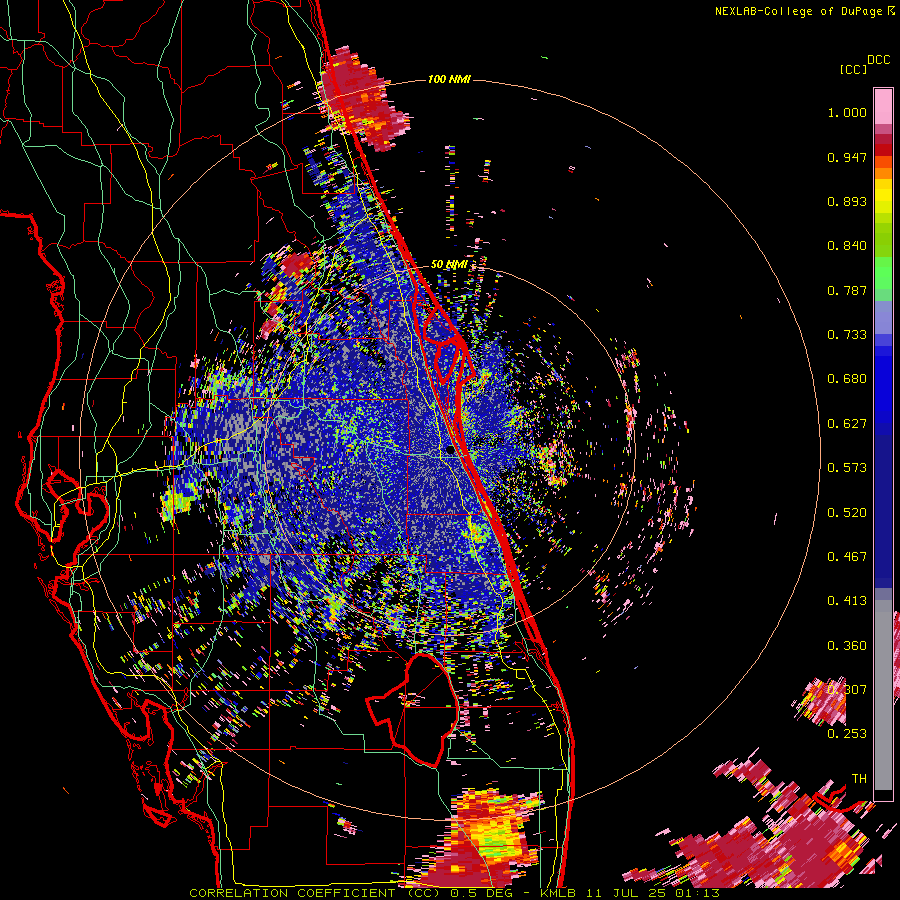Screen dimensions: 900x900
Task: Click the yellow segment of the color bar
Action: [883, 198]
